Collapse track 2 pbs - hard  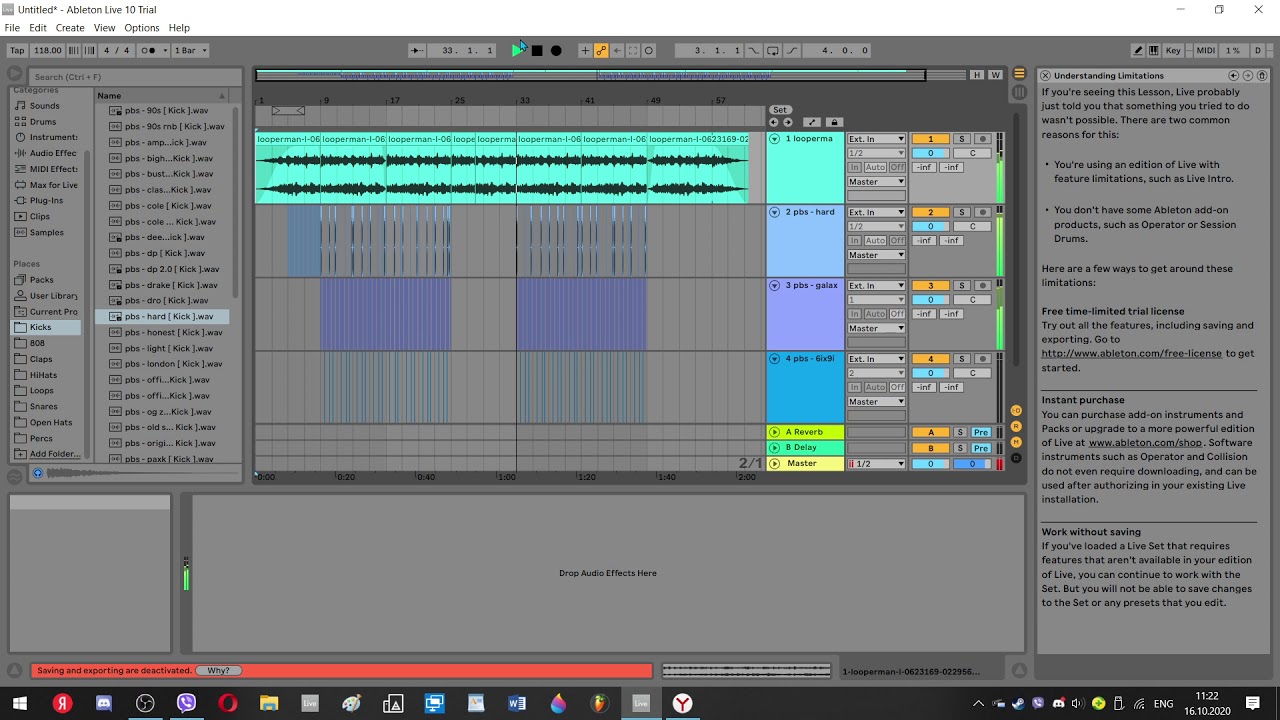(x=775, y=212)
